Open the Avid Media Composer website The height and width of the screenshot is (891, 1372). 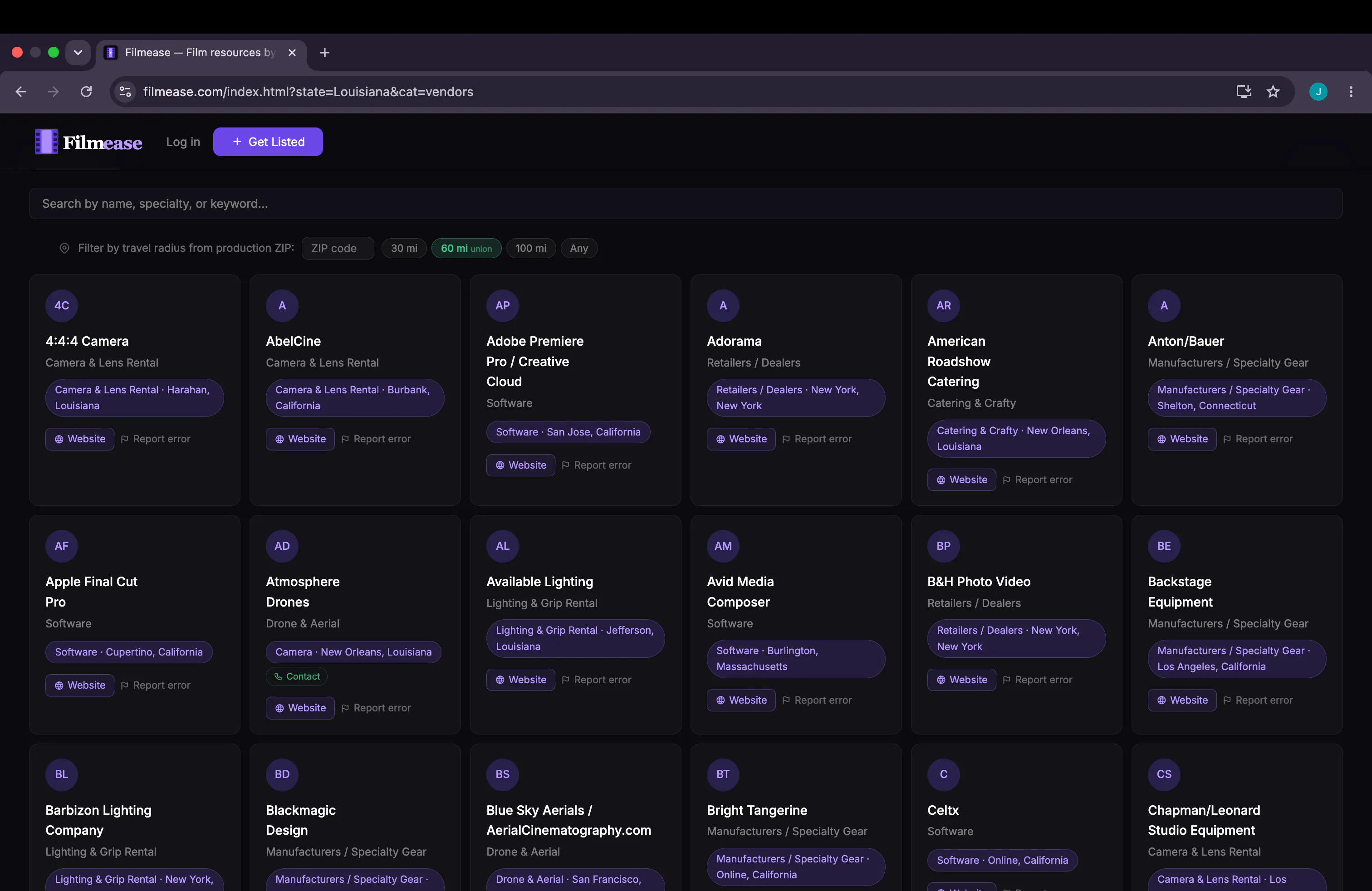[741, 700]
